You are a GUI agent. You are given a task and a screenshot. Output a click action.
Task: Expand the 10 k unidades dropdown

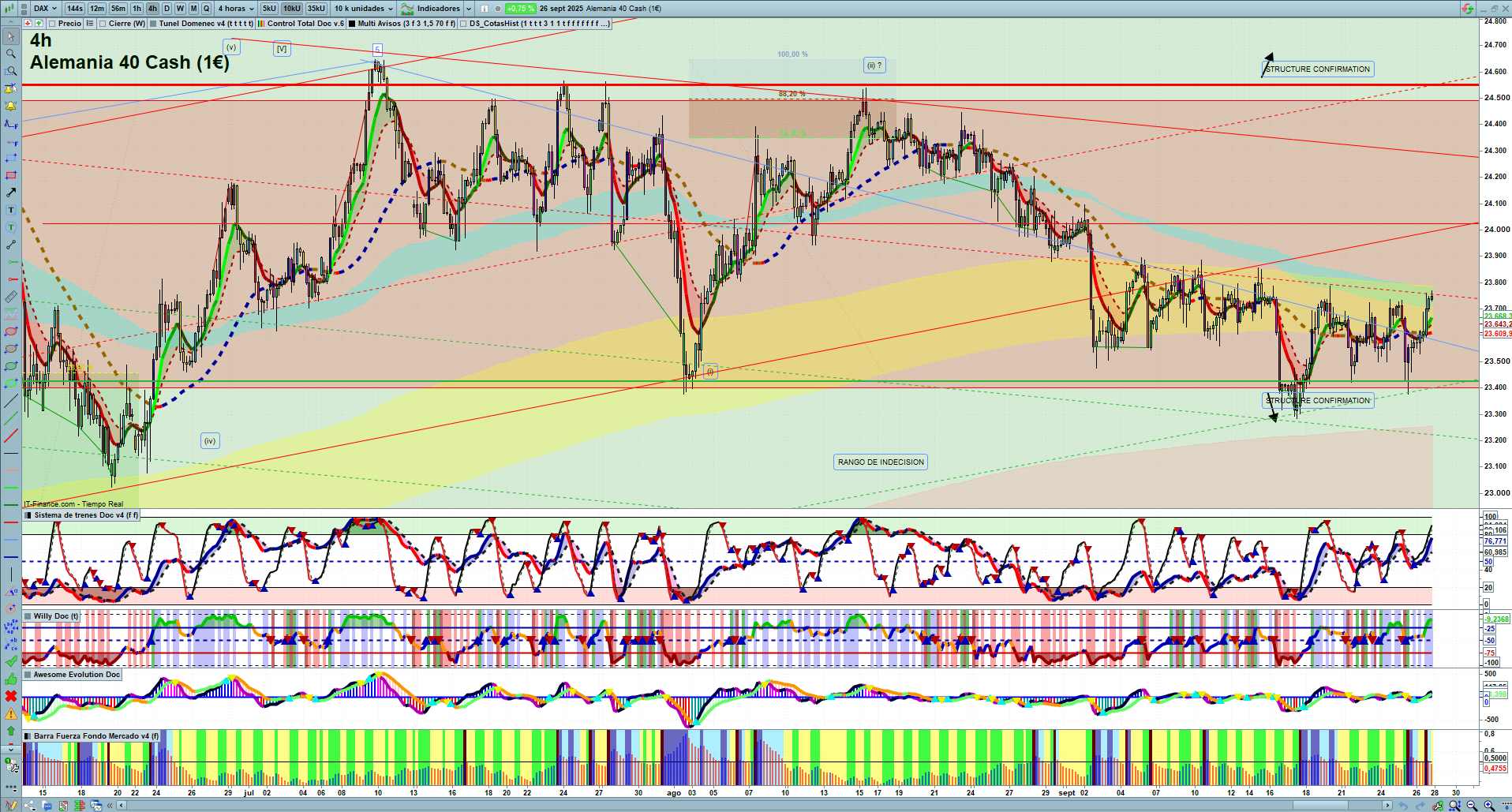coord(363,9)
